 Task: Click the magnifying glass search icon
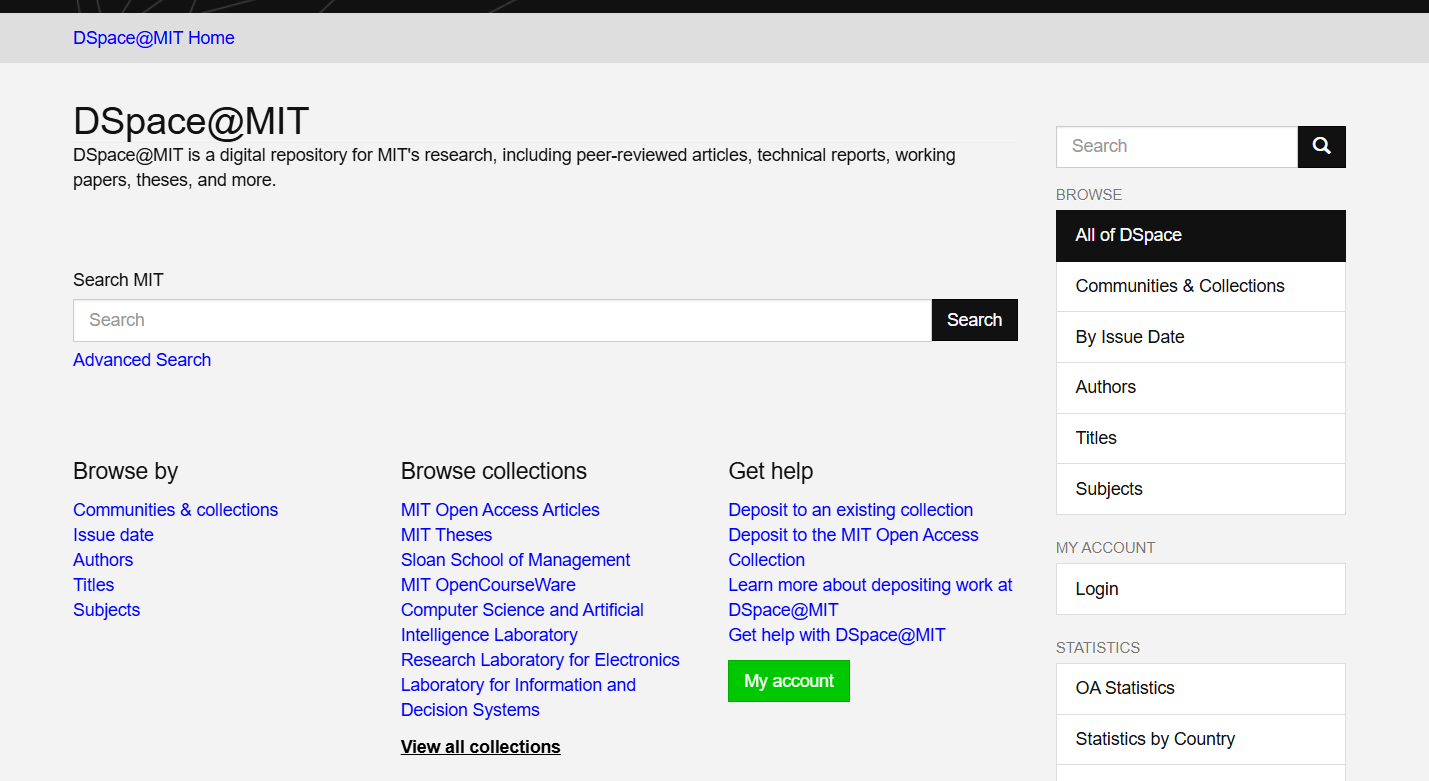point(1321,146)
